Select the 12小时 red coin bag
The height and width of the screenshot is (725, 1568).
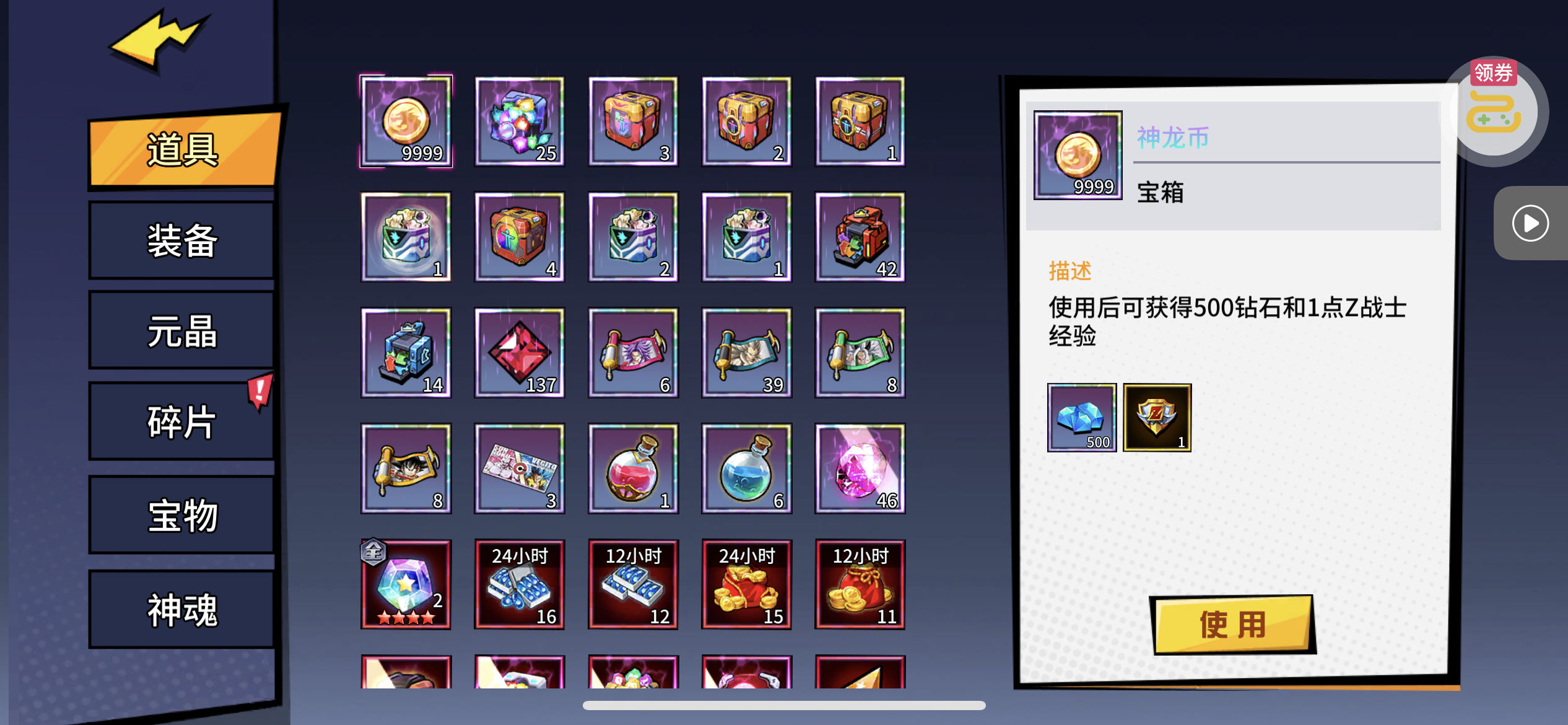[x=860, y=584]
